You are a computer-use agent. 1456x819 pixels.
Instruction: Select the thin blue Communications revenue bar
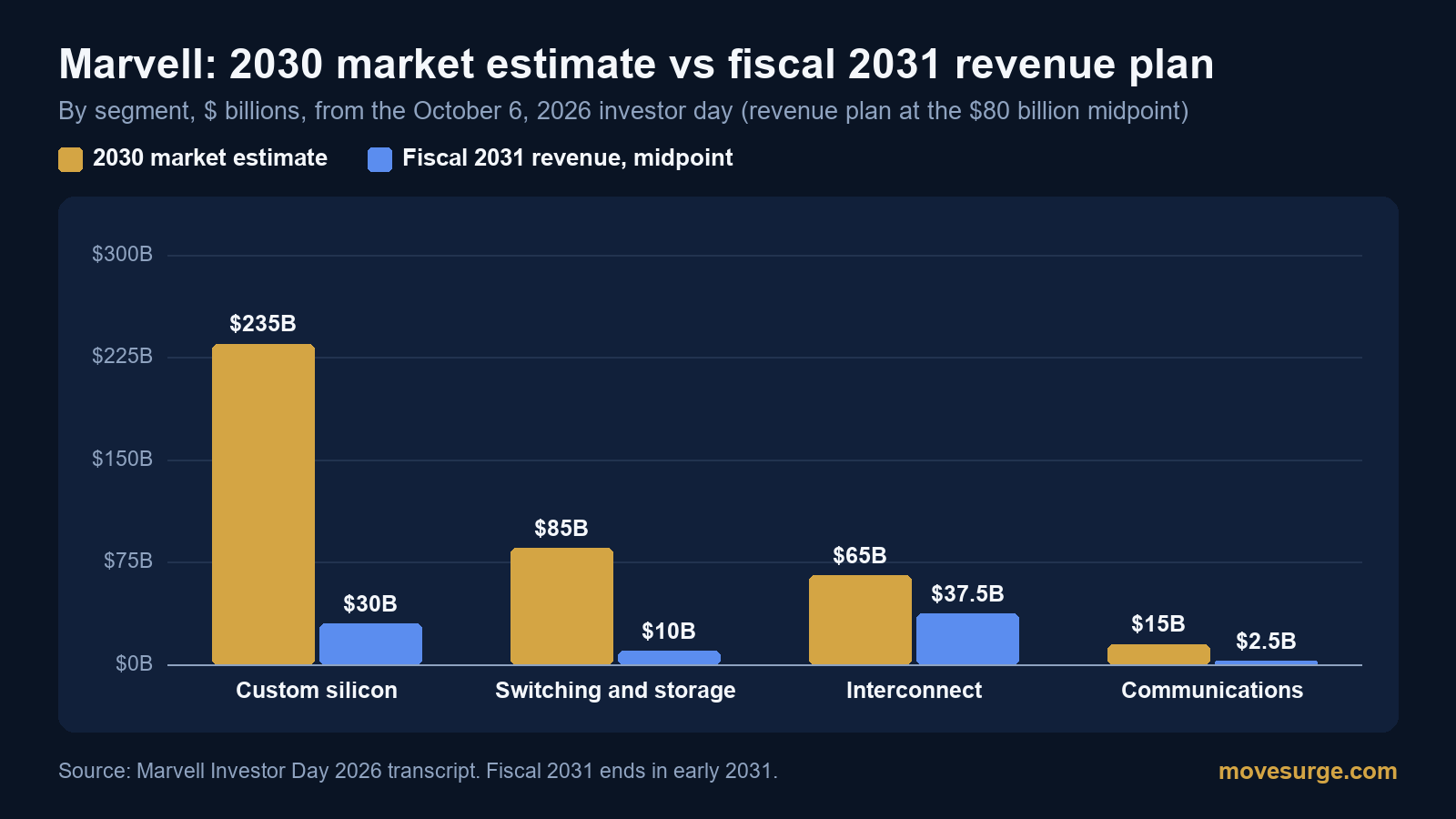(x=1266, y=662)
